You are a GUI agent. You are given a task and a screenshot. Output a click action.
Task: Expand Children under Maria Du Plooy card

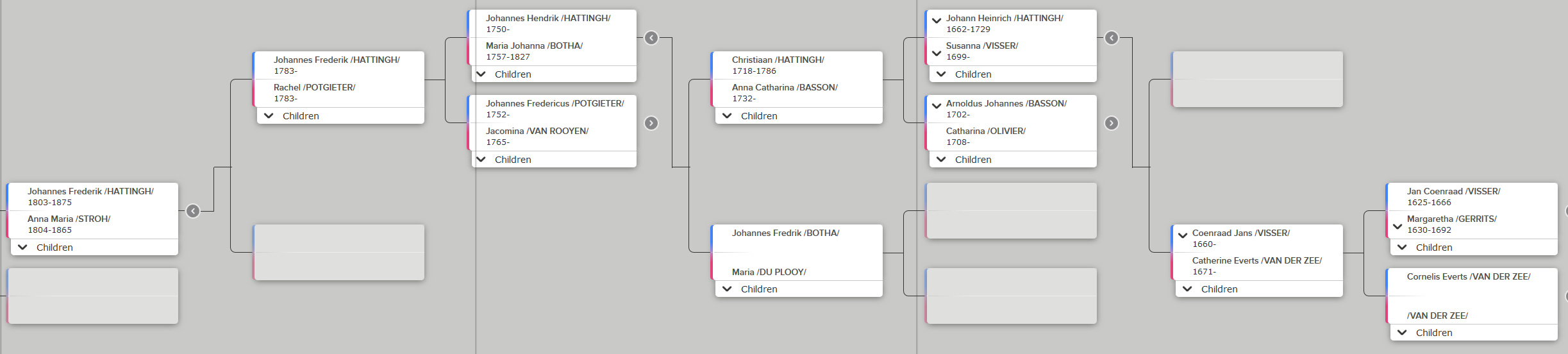(x=799, y=289)
